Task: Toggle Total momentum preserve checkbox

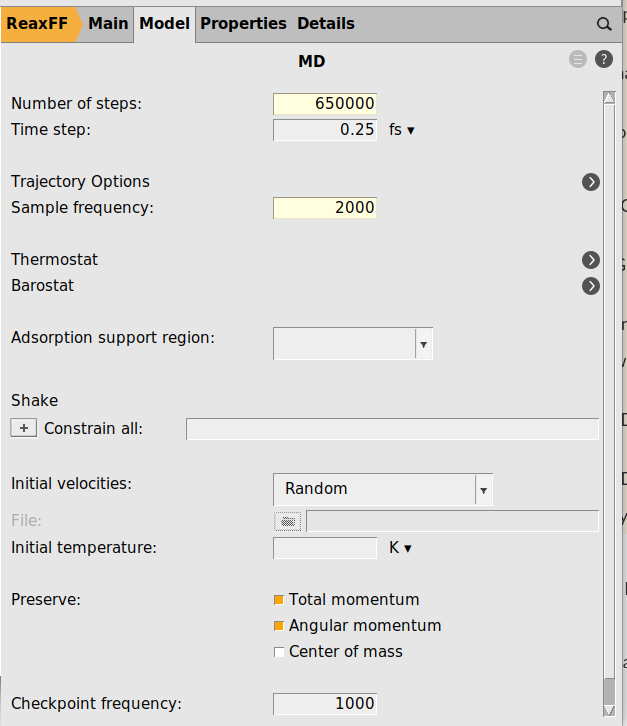Action: 279,600
